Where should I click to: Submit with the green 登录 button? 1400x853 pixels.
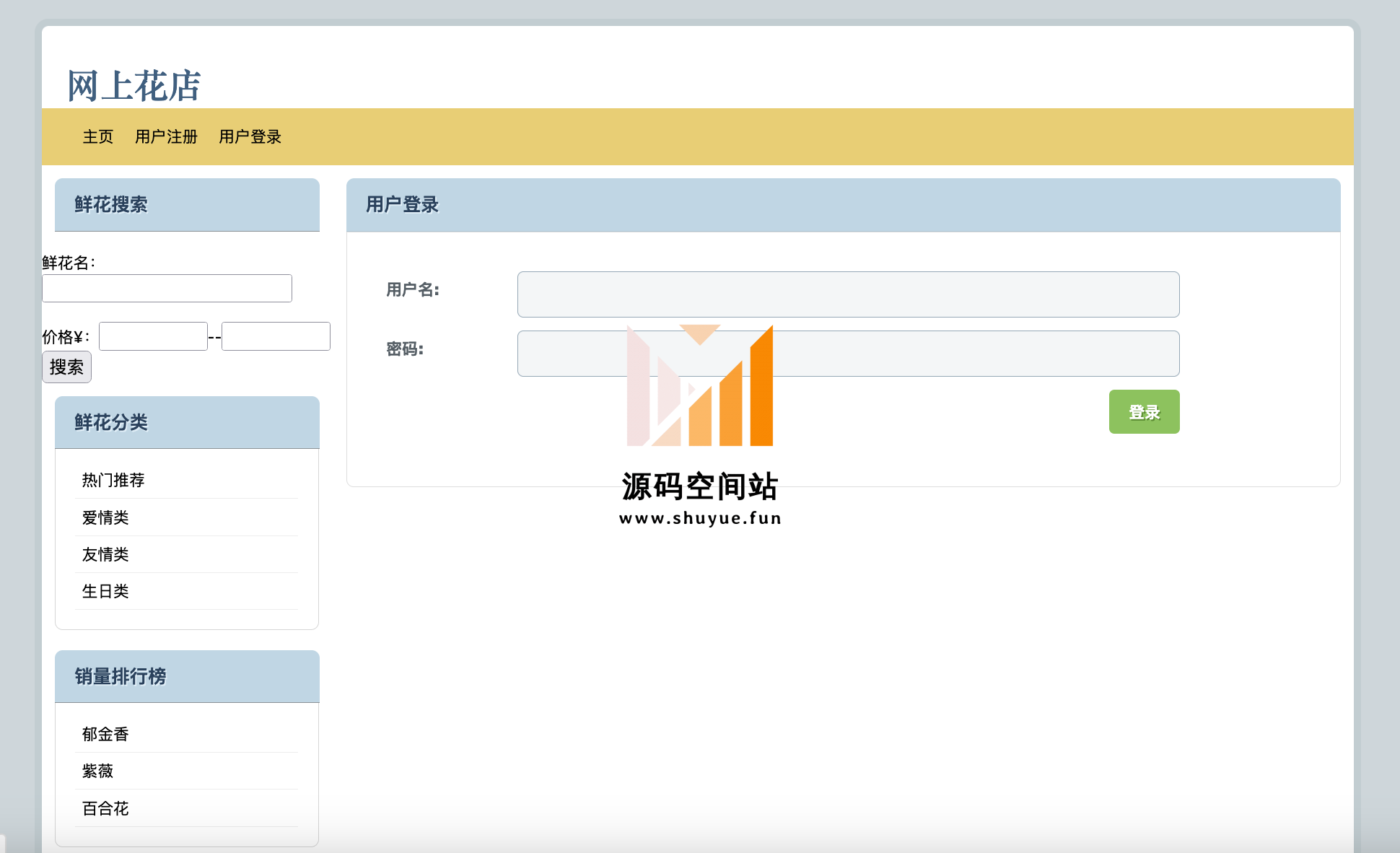point(1144,411)
